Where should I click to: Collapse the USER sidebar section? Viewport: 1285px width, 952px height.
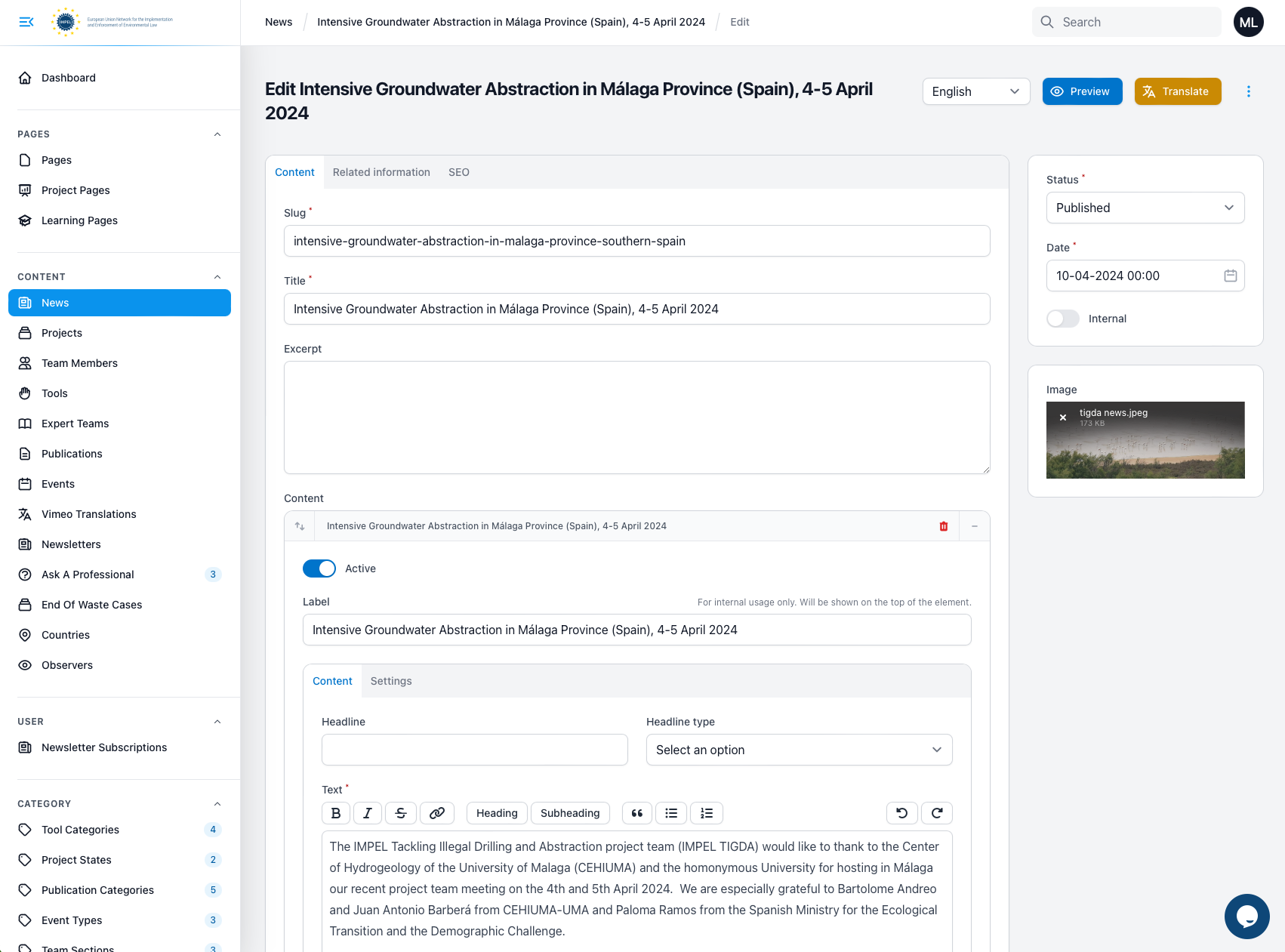[217, 722]
